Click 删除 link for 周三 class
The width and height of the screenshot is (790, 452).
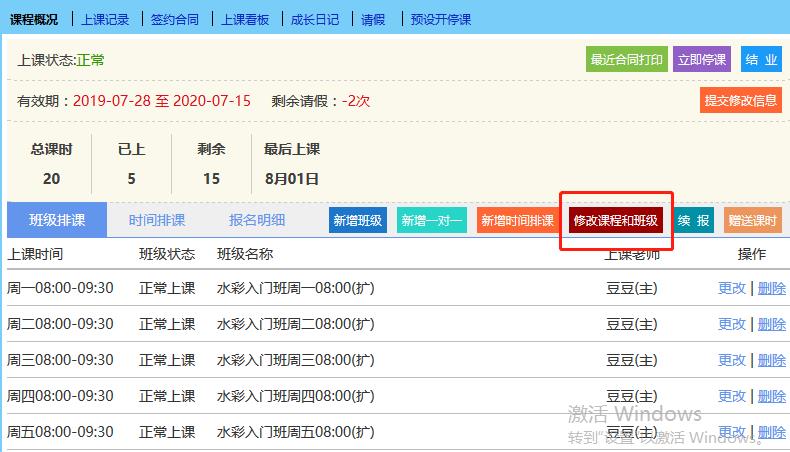coord(771,360)
